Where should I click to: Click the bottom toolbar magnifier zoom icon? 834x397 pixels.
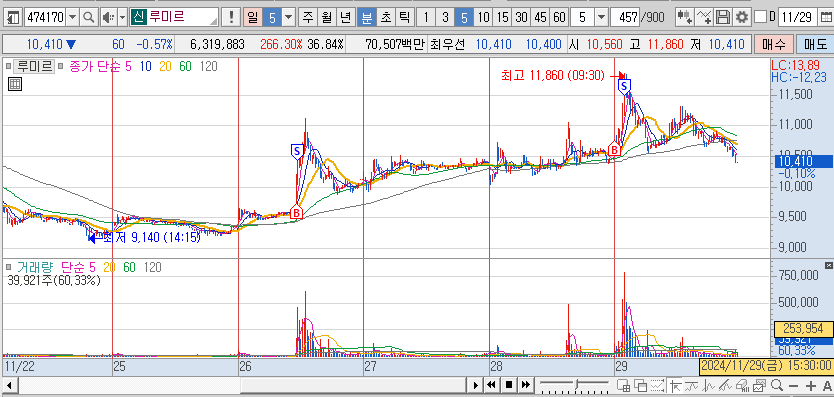tap(777, 385)
